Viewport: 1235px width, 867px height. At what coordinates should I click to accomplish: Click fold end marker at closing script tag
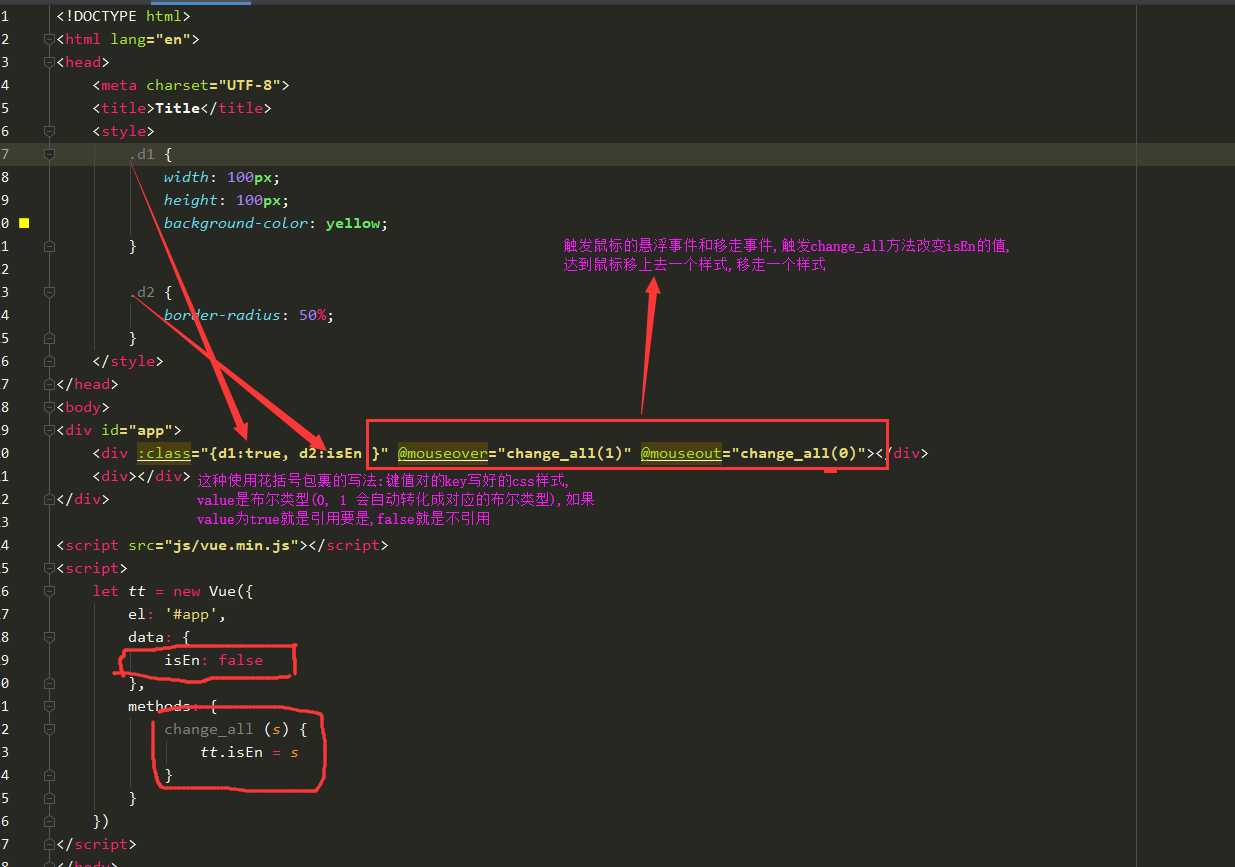tap(48, 844)
